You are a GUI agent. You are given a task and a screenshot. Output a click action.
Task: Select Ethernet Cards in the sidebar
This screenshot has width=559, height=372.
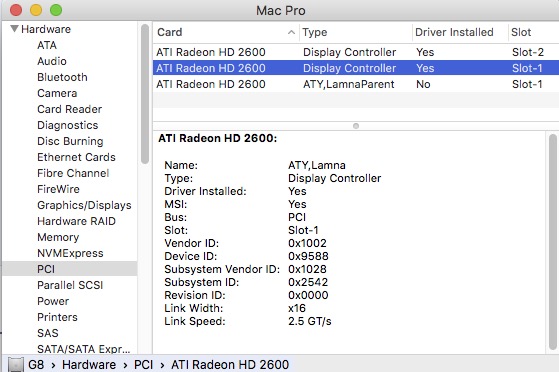click(x=76, y=157)
